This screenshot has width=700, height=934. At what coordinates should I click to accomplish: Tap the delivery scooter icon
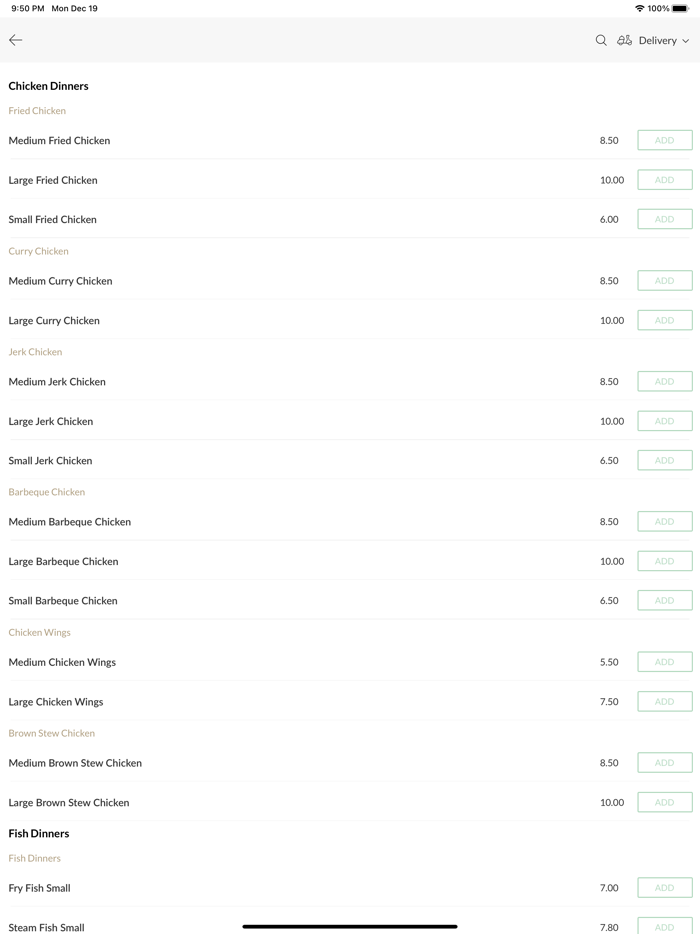click(x=624, y=40)
